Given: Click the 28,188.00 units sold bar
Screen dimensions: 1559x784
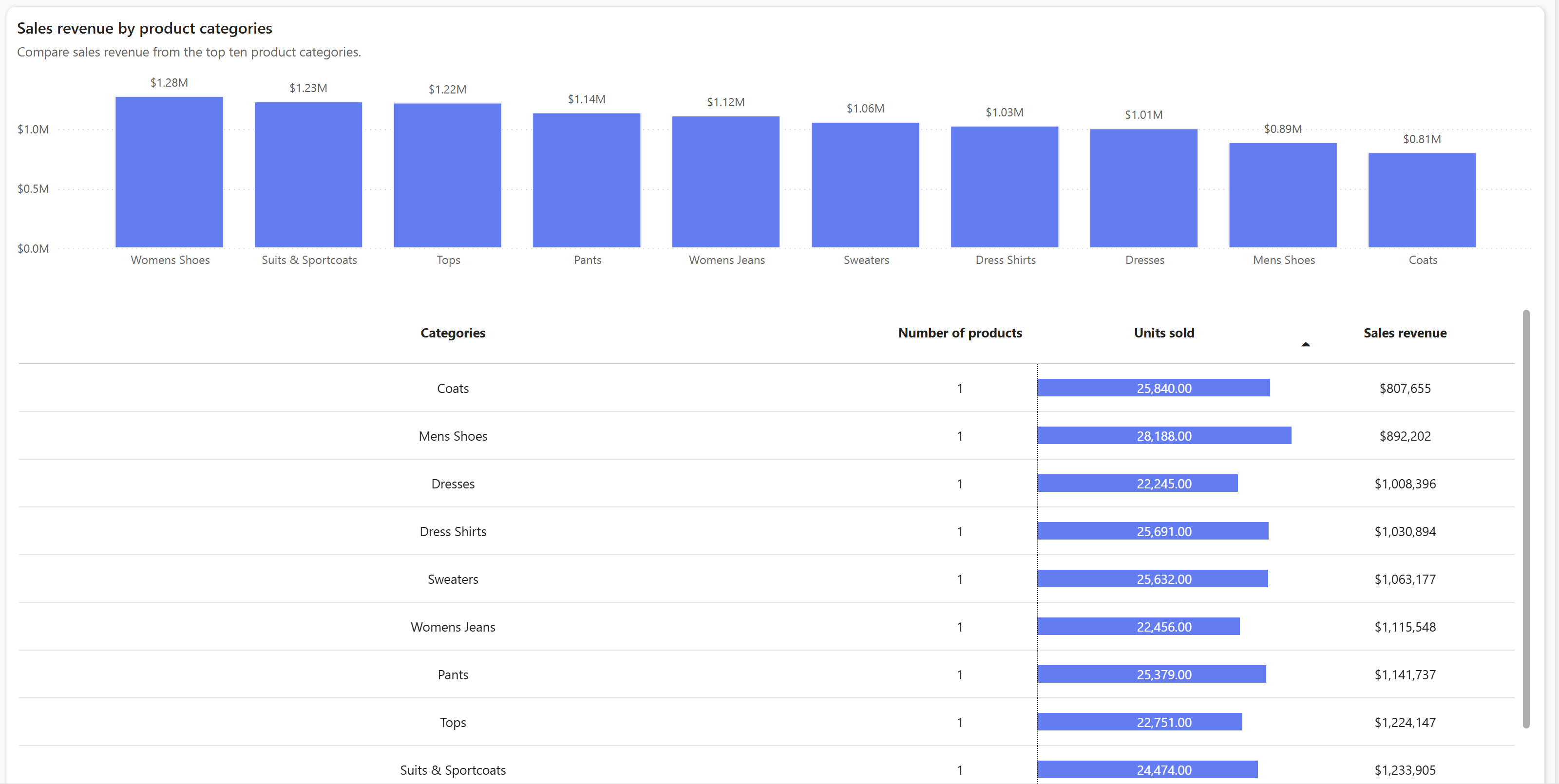Looking at the screenshot, I should tap(1164, 435).
